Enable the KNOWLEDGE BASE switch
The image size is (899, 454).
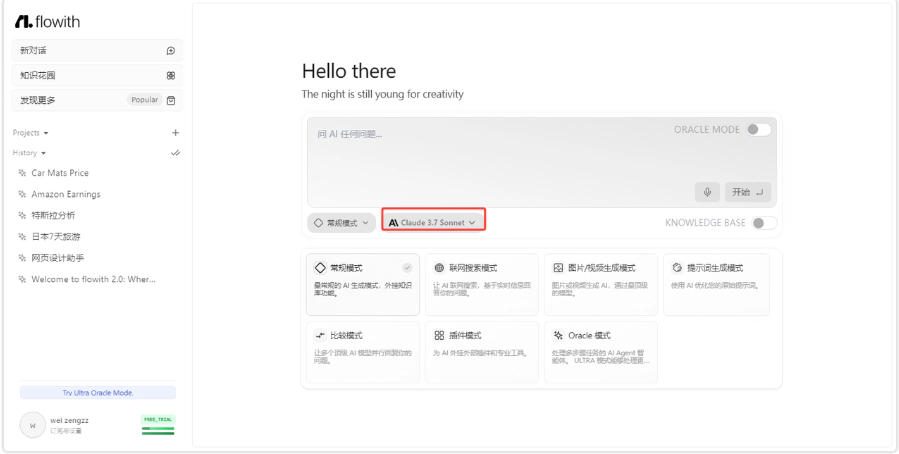click(764, 223)
